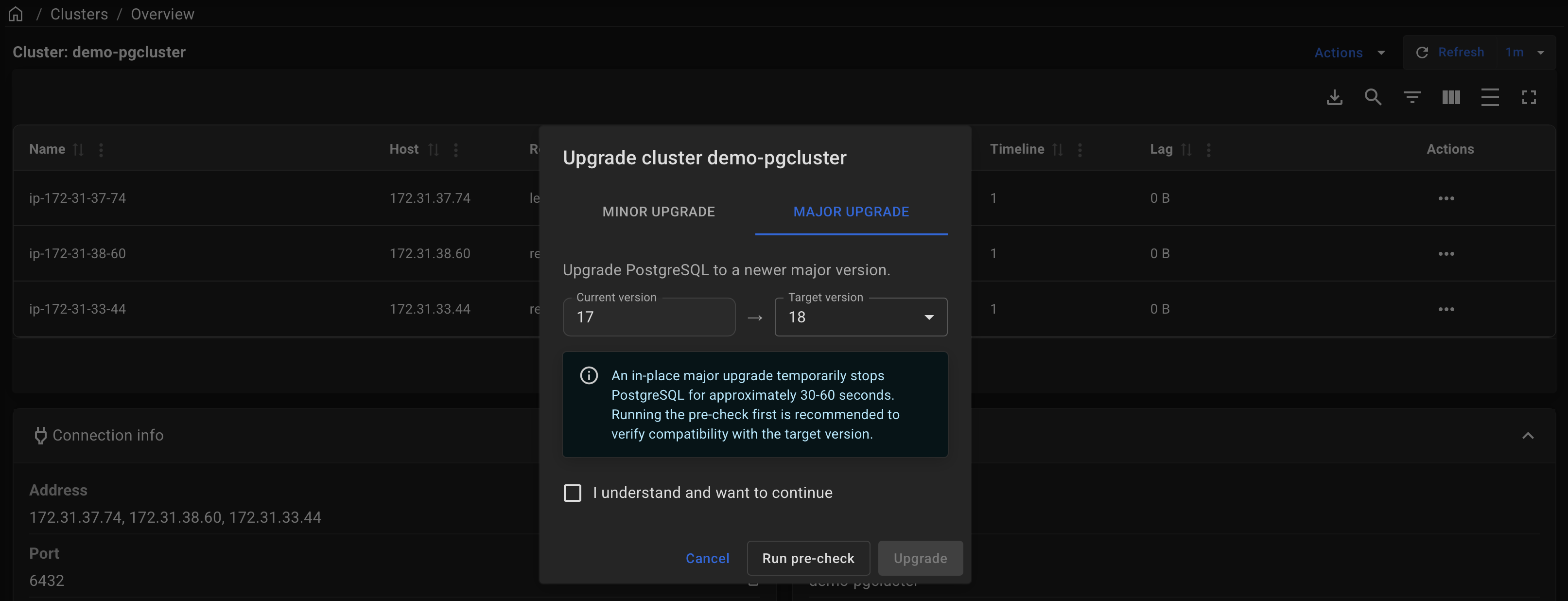Viewport: 1568px width, 601px height.
Task: Switch to the Minor Upgrade tab
Action: pos(659,212)
